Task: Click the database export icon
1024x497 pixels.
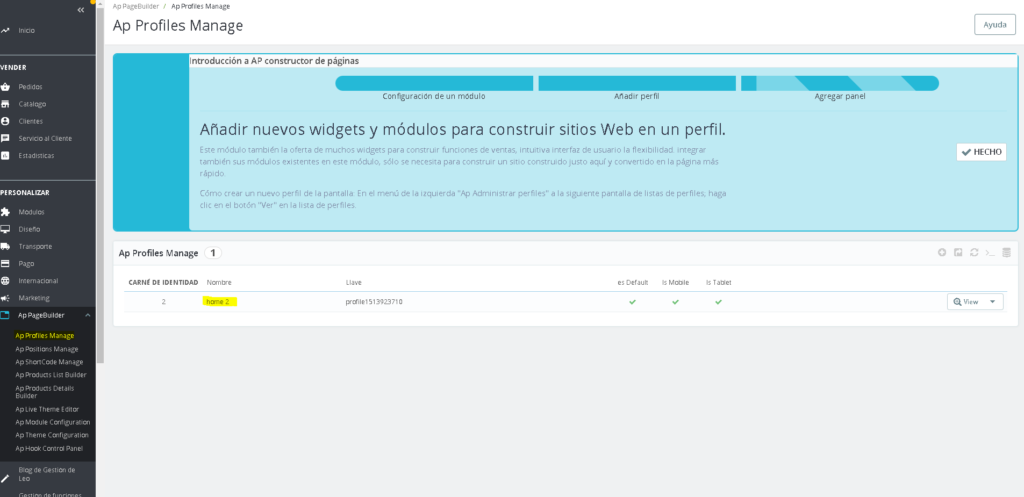Action: [1006, 253]
